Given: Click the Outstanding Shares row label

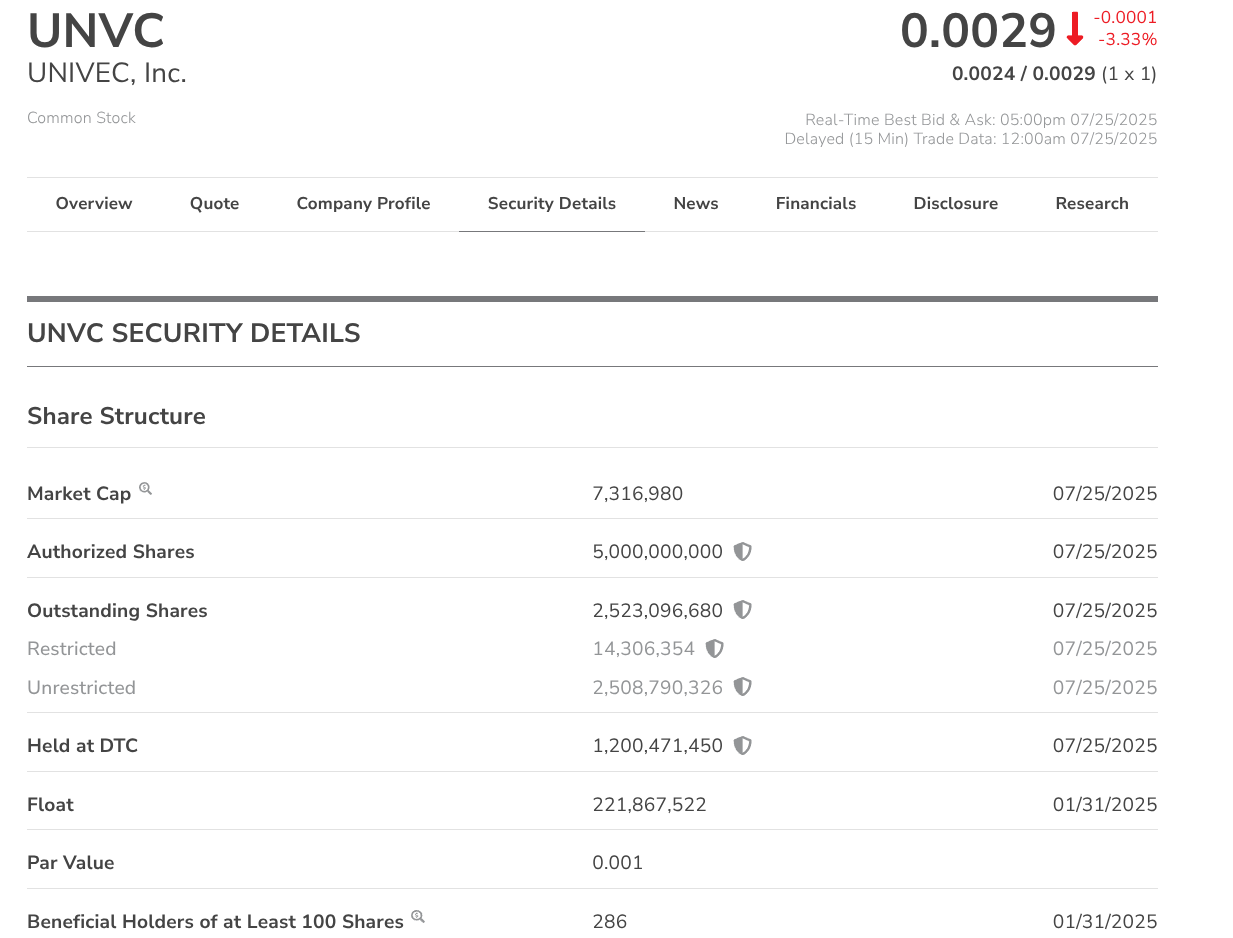Looking at the screenshot, I should (117, 611).
